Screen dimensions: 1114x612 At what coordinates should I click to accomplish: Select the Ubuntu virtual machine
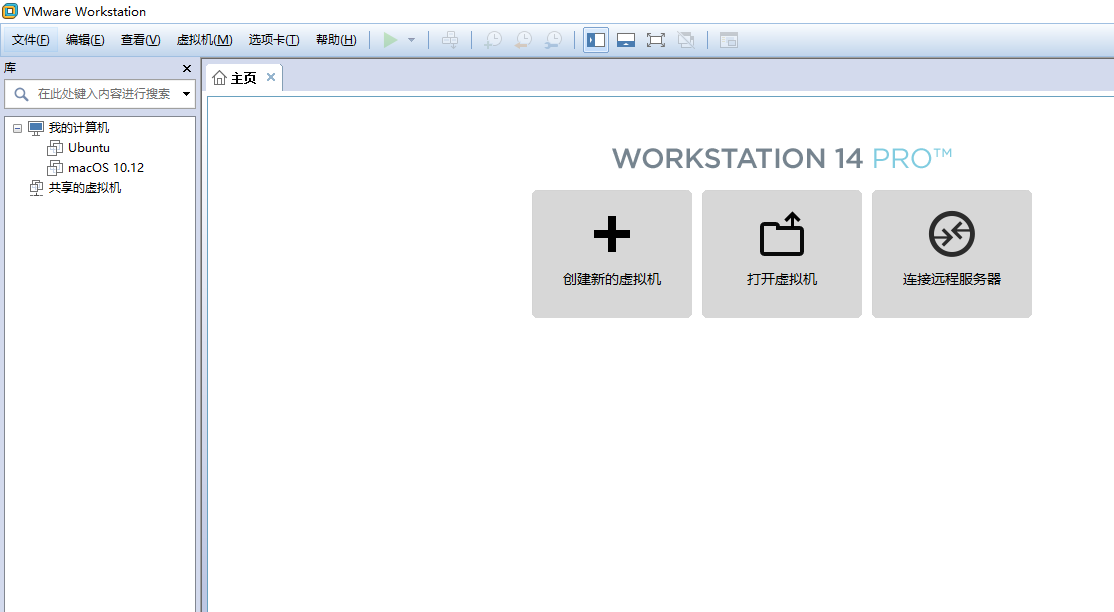click(x=89, y=147)
